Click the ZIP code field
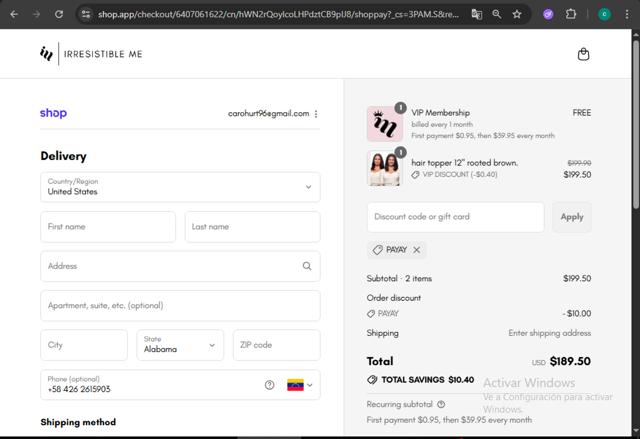The height and width of the screenshot is (439, 640). tap(277, 345)
